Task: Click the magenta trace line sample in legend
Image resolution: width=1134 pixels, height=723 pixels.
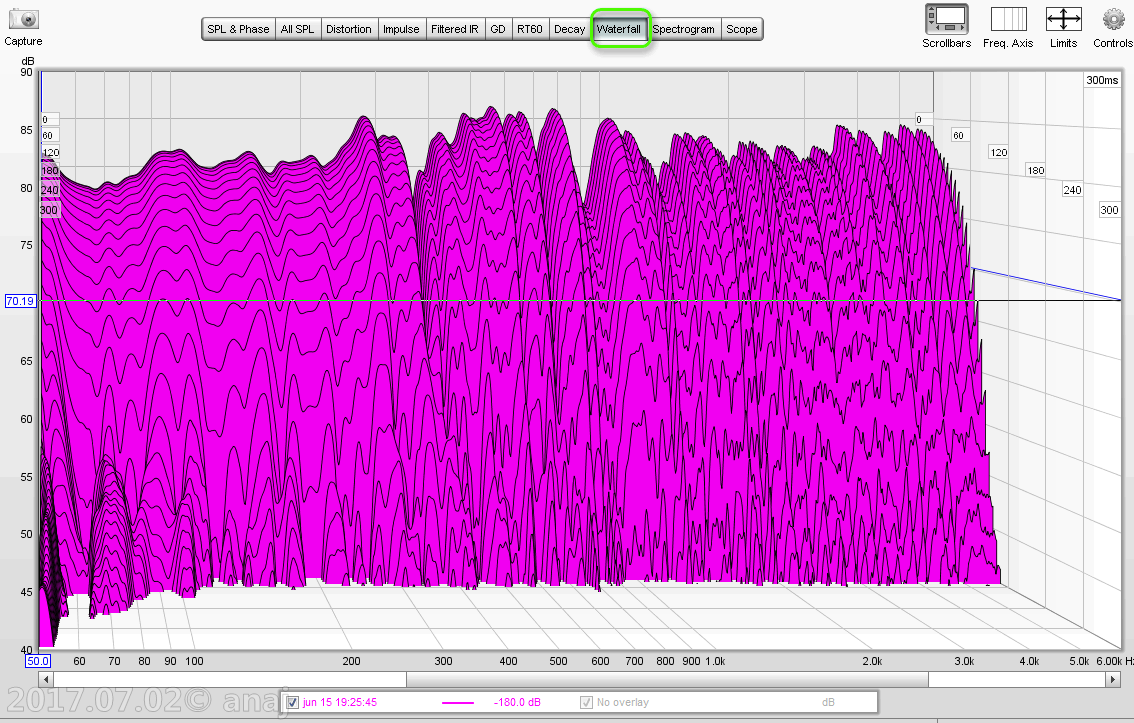Action: coord(457,702)
